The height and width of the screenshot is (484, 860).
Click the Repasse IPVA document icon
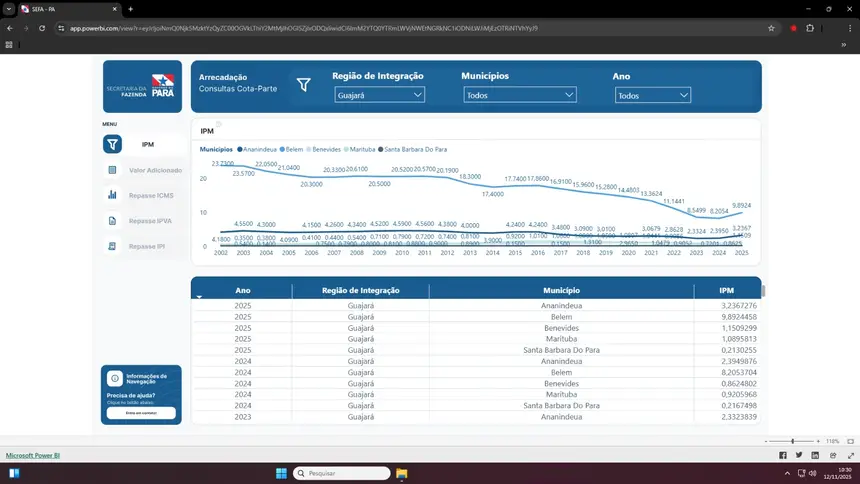pyautogui.click(x=113, y=220)
